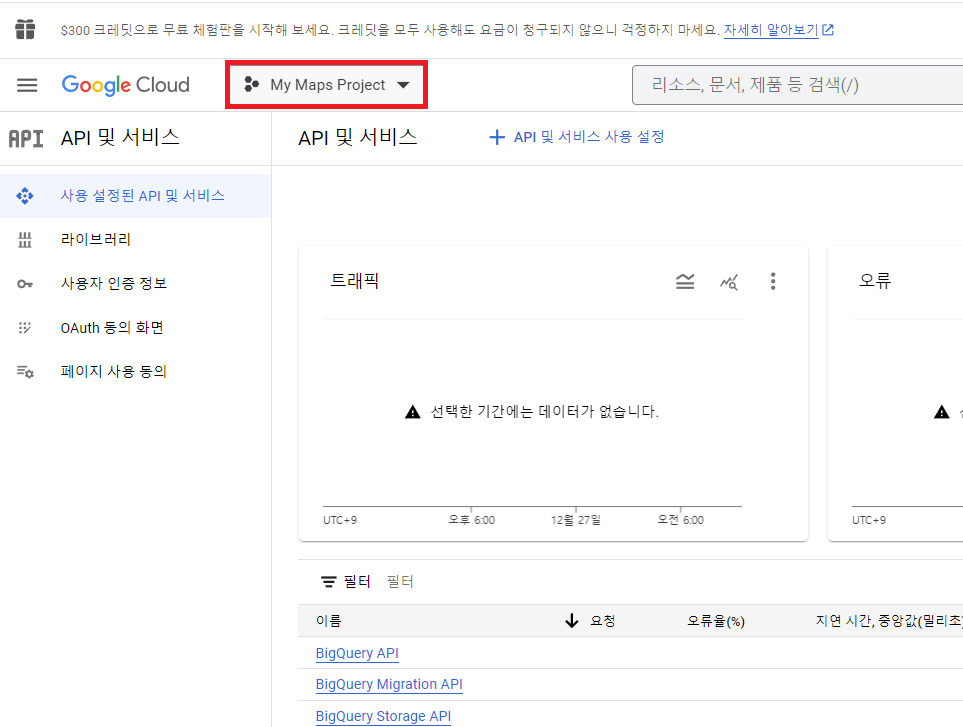Screen dimensions: 963x727
Task: Click the 오후 6:00 axis label
Action: pyautogui.click(x=471, y=520)
